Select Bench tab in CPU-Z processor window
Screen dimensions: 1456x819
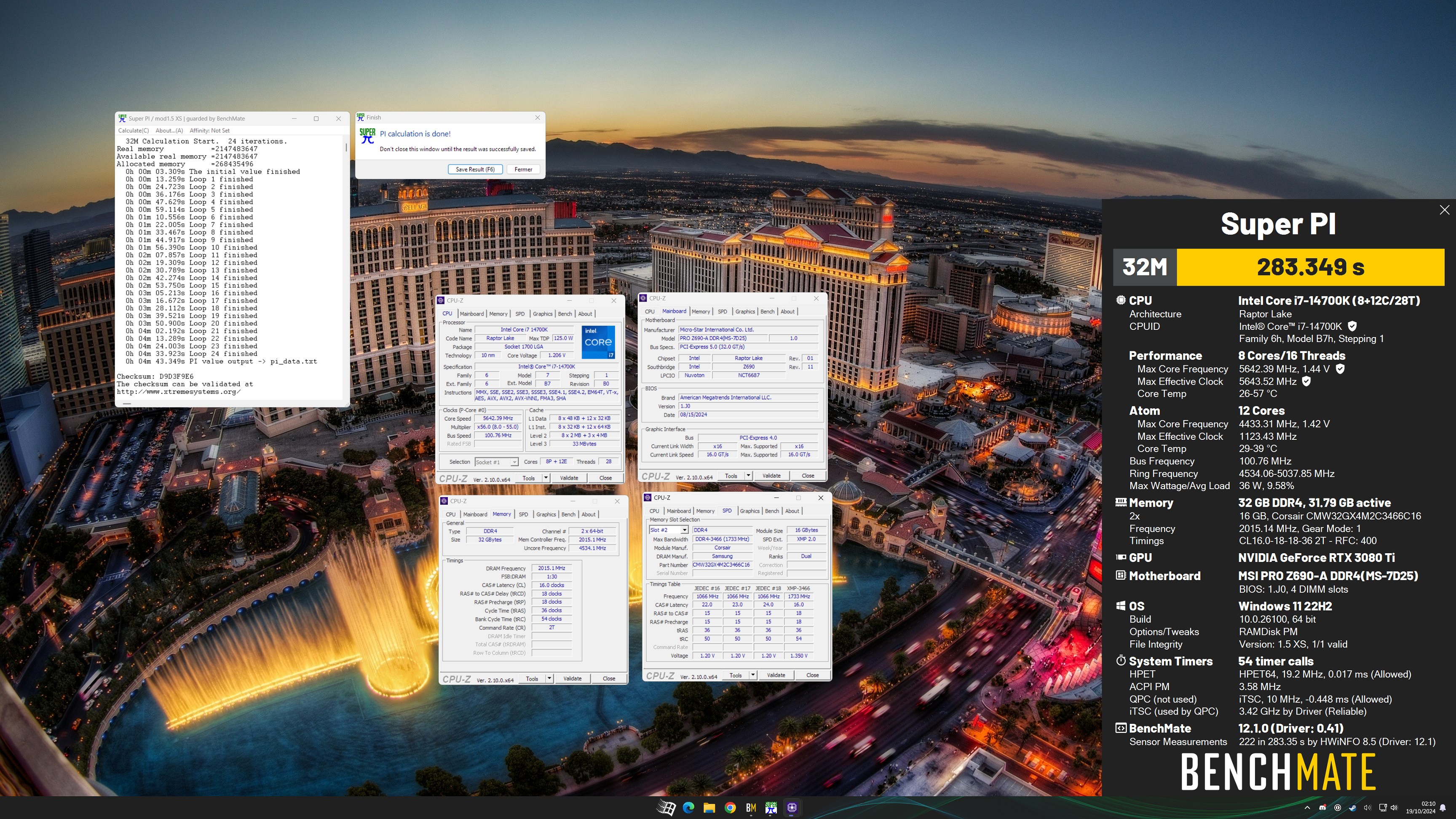click(x=565, y=314)
